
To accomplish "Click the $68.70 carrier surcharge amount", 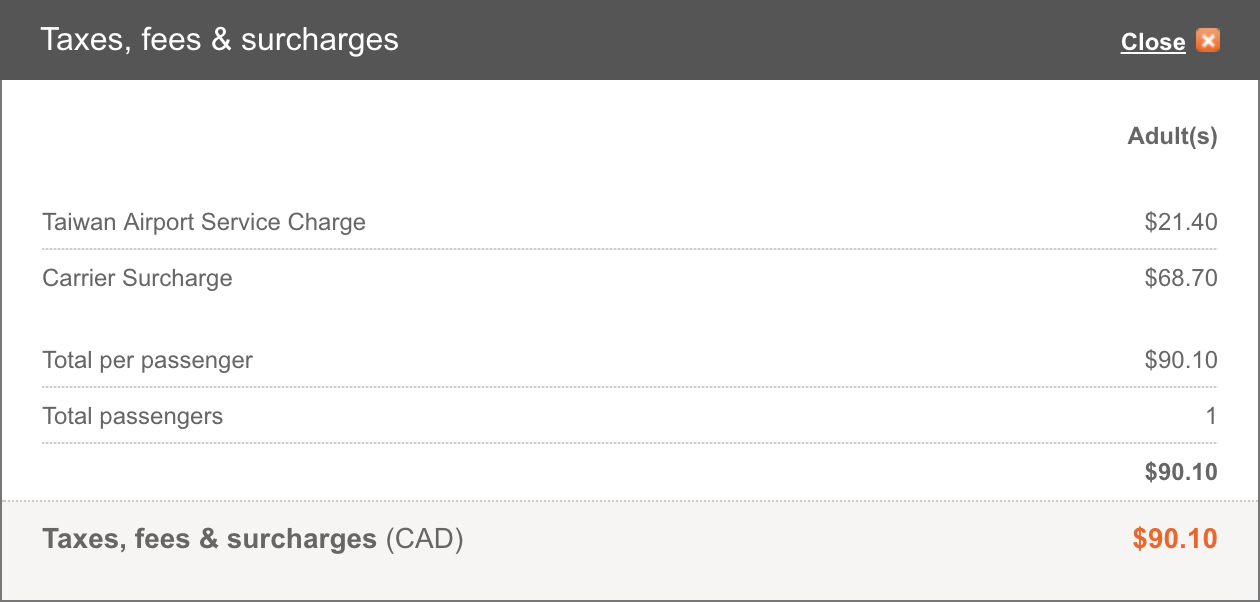I will click(1181, 278).
